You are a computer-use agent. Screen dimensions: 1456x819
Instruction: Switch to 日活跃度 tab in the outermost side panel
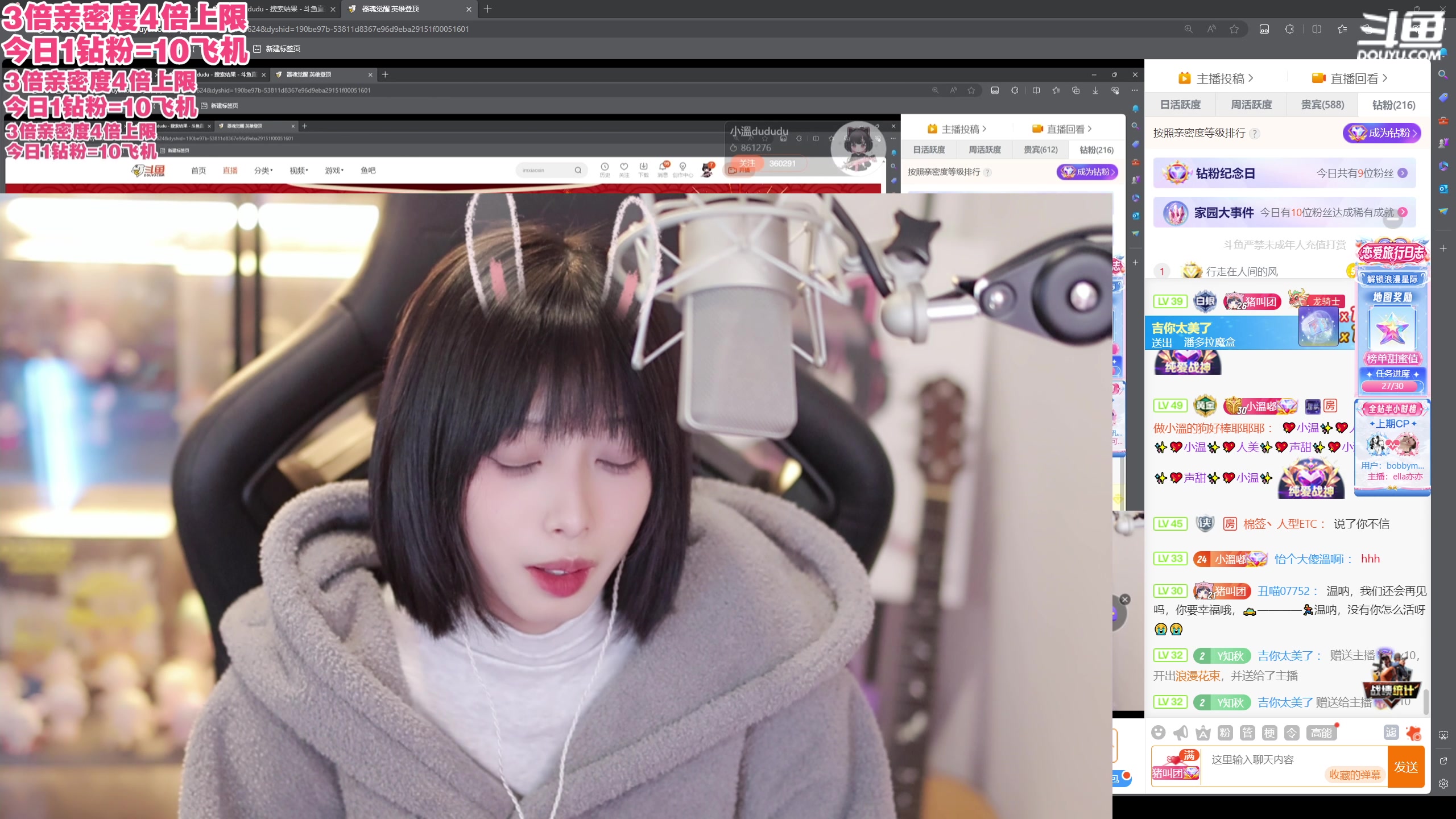(1180, 105)
